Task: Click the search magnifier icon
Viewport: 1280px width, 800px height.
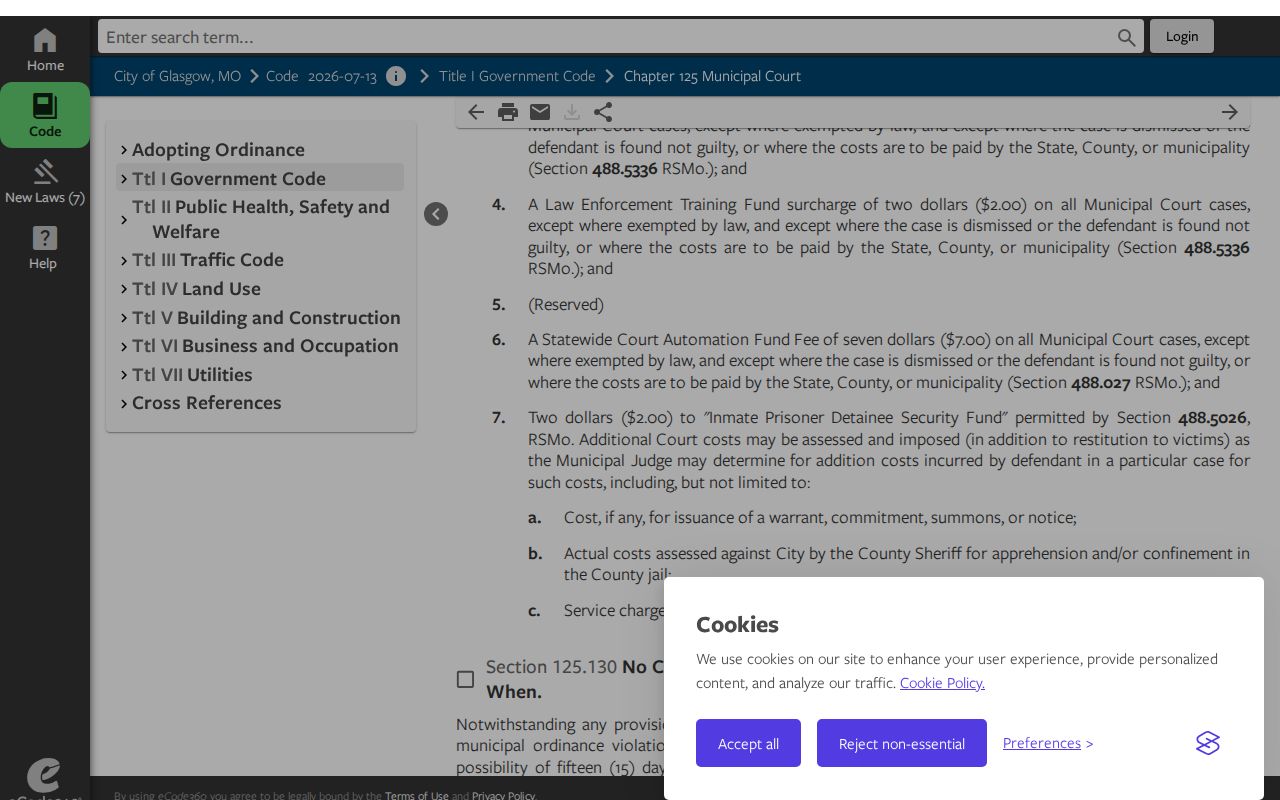Action: 1126,37
